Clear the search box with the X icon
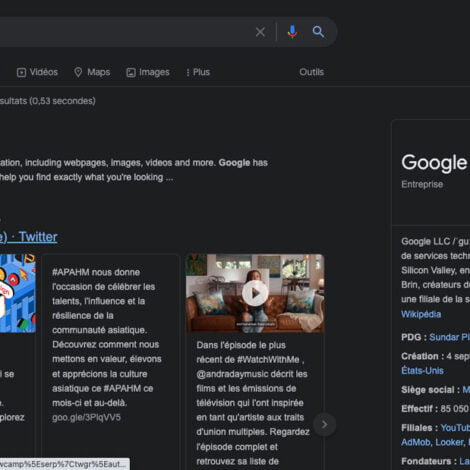The width and height of the screenshot is (470, 470). click(x=260, y=32)
